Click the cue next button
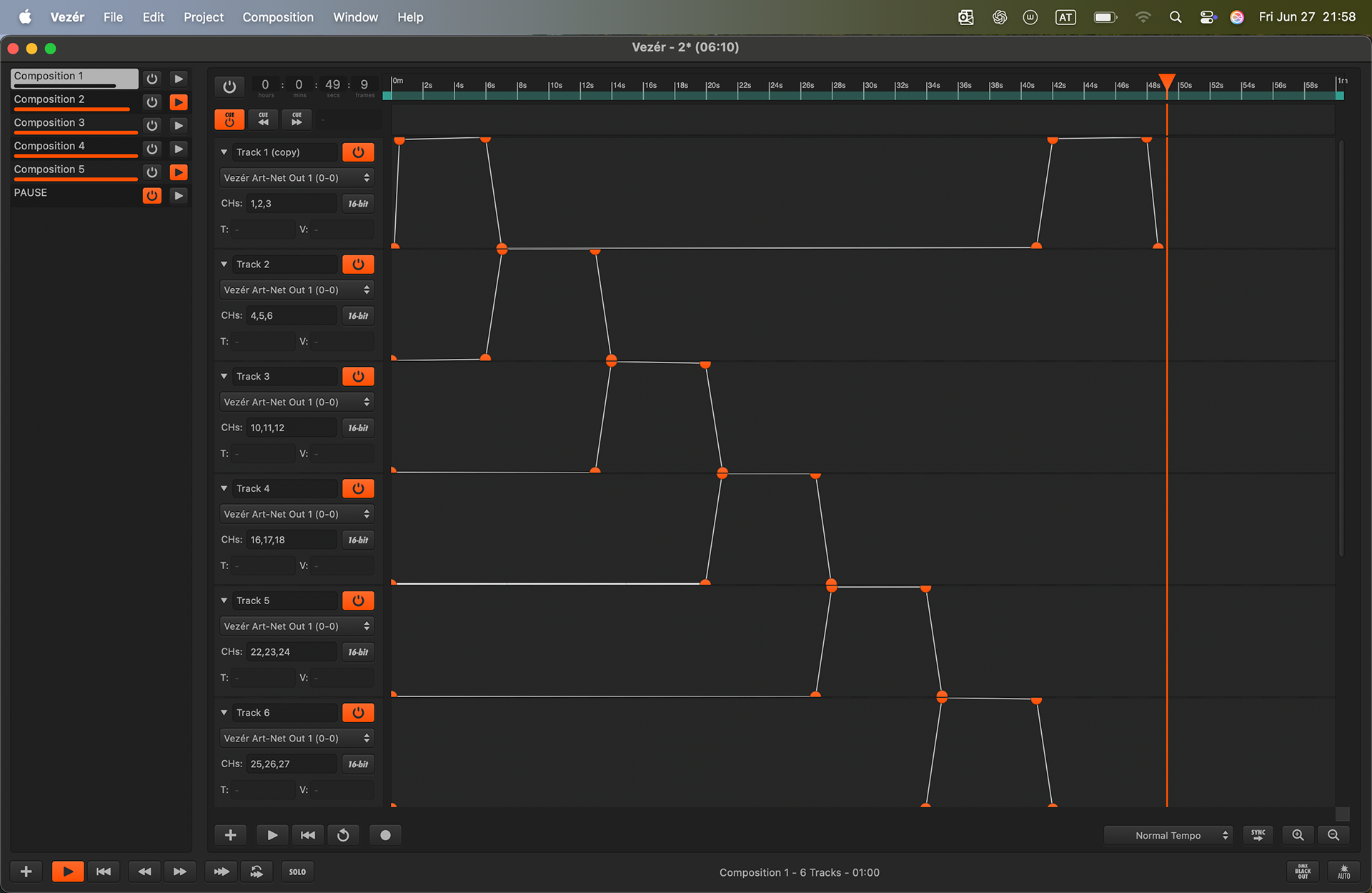This screenshot has height=893, width=1372. (297, 119)
